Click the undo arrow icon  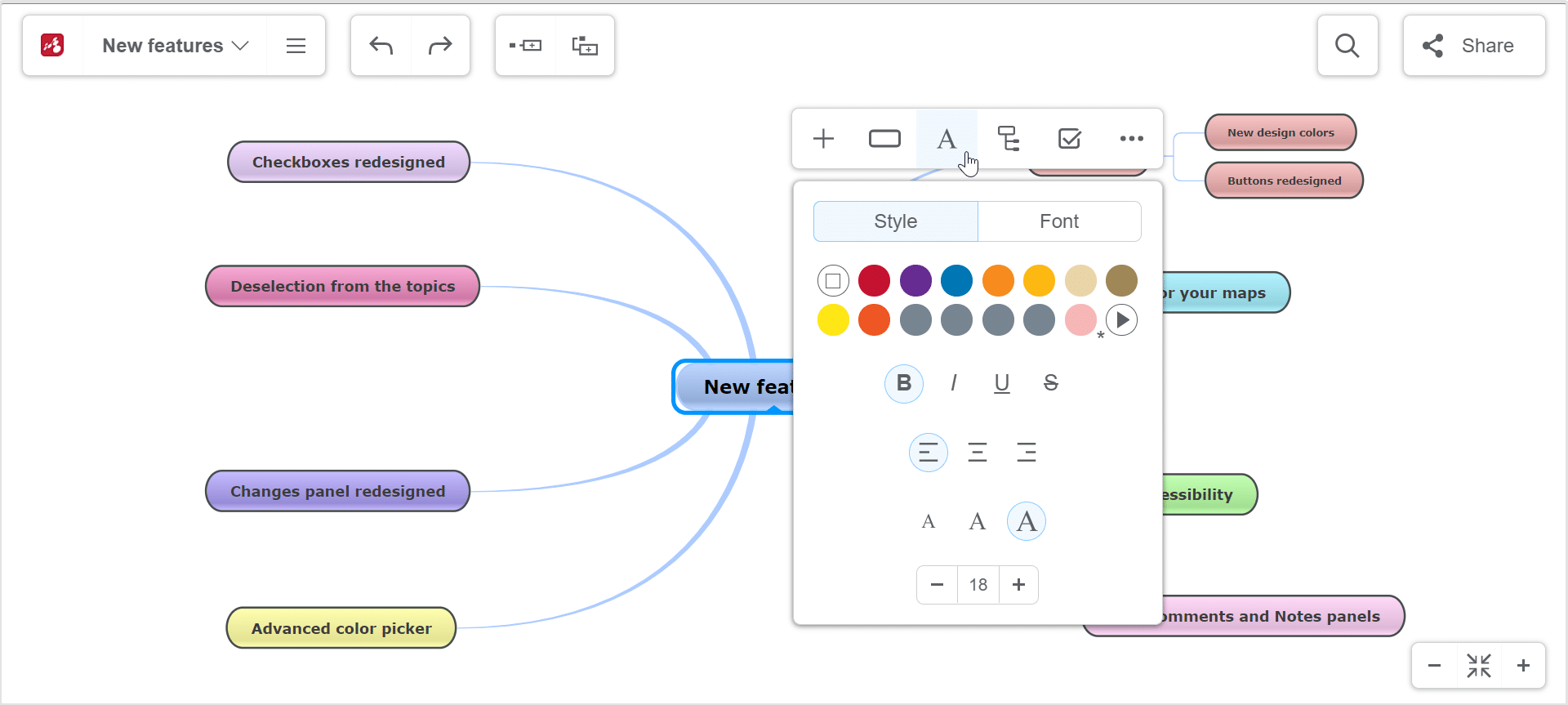point(381,46)
